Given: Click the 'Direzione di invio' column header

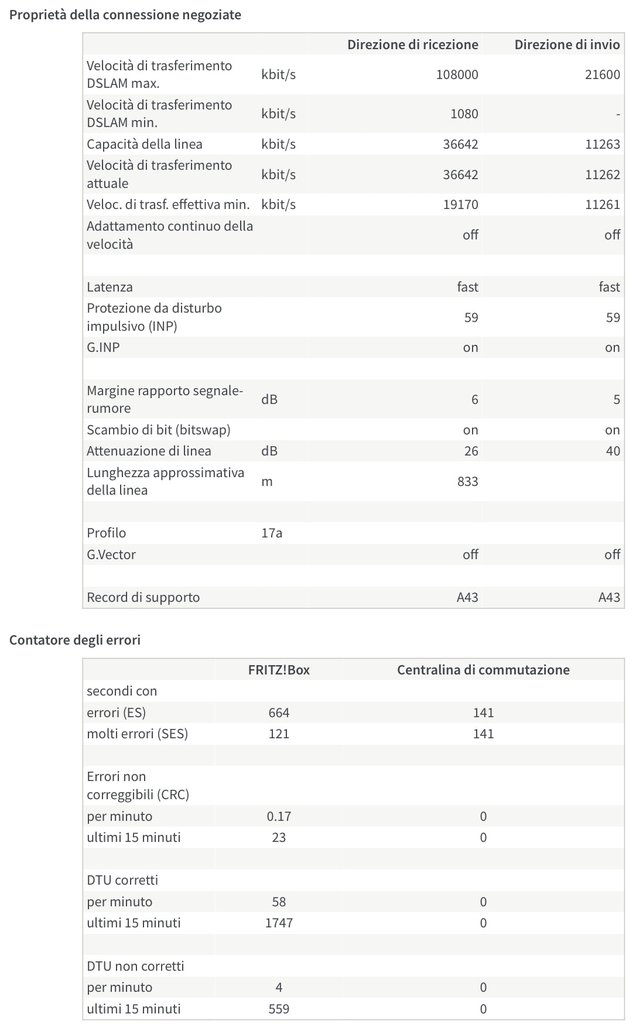Looking at the screenshot, I should [567, 45].
